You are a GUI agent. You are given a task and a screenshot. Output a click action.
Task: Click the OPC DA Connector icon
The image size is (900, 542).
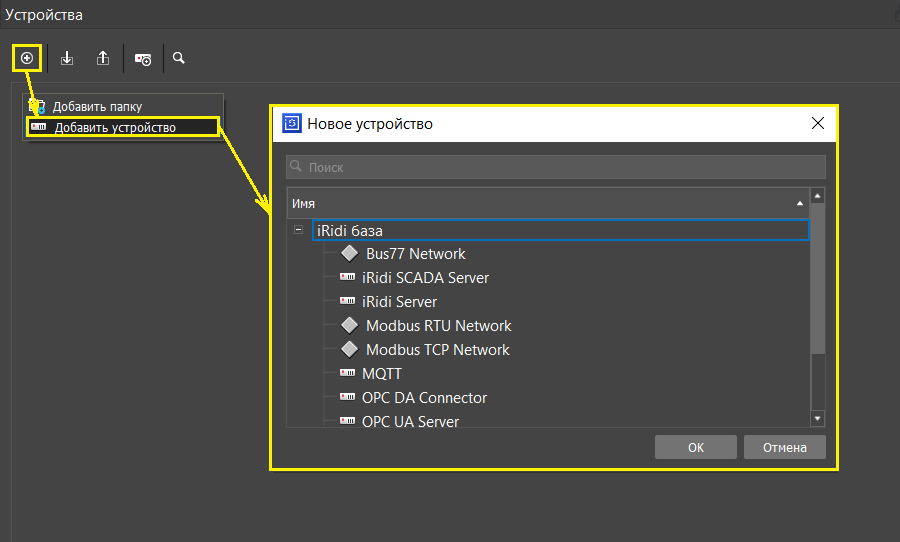pos(348,398)
